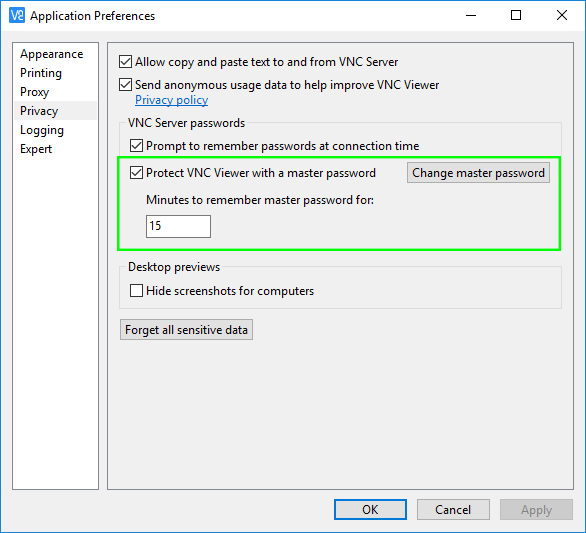This screenshot has width=586, height=533.
Task: Minimize the Application Preferences window
Action: (x=471, y=16)
